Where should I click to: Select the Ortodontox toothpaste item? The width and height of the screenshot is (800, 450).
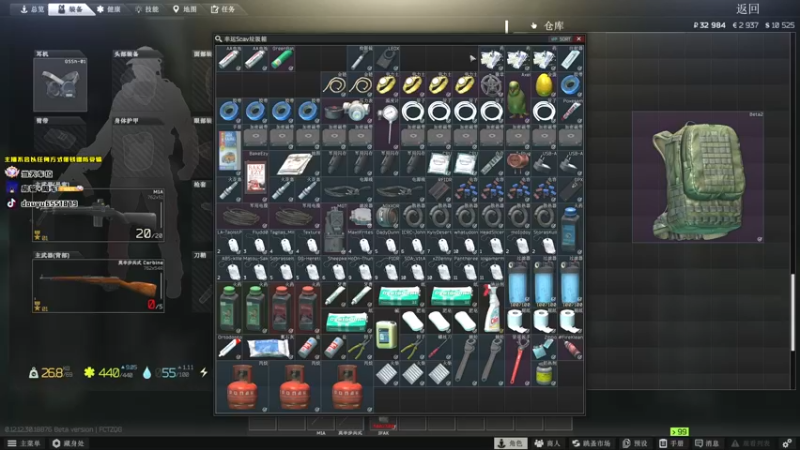point(229,347)
